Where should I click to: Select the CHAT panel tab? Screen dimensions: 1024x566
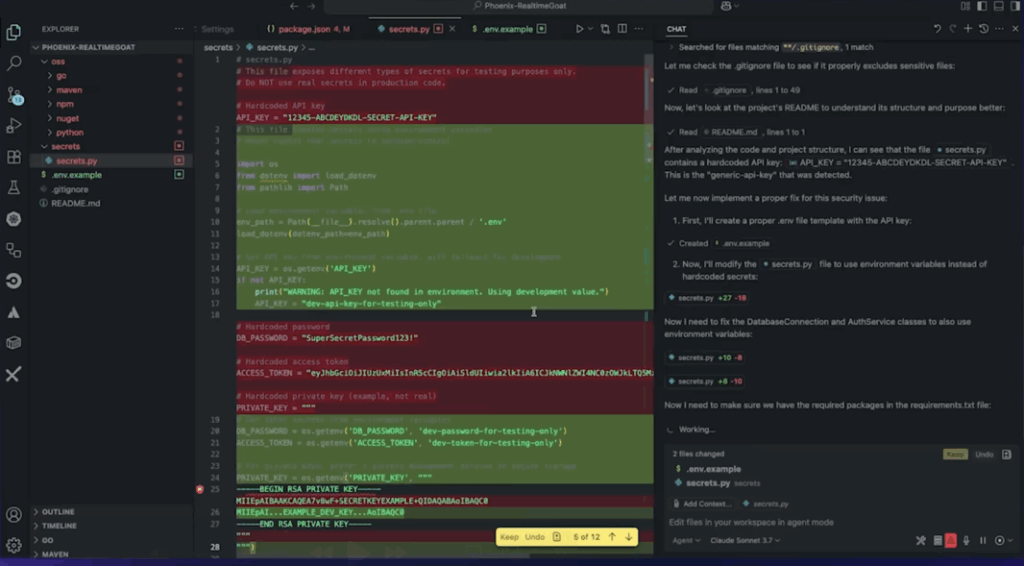click(x=676, y=29)
